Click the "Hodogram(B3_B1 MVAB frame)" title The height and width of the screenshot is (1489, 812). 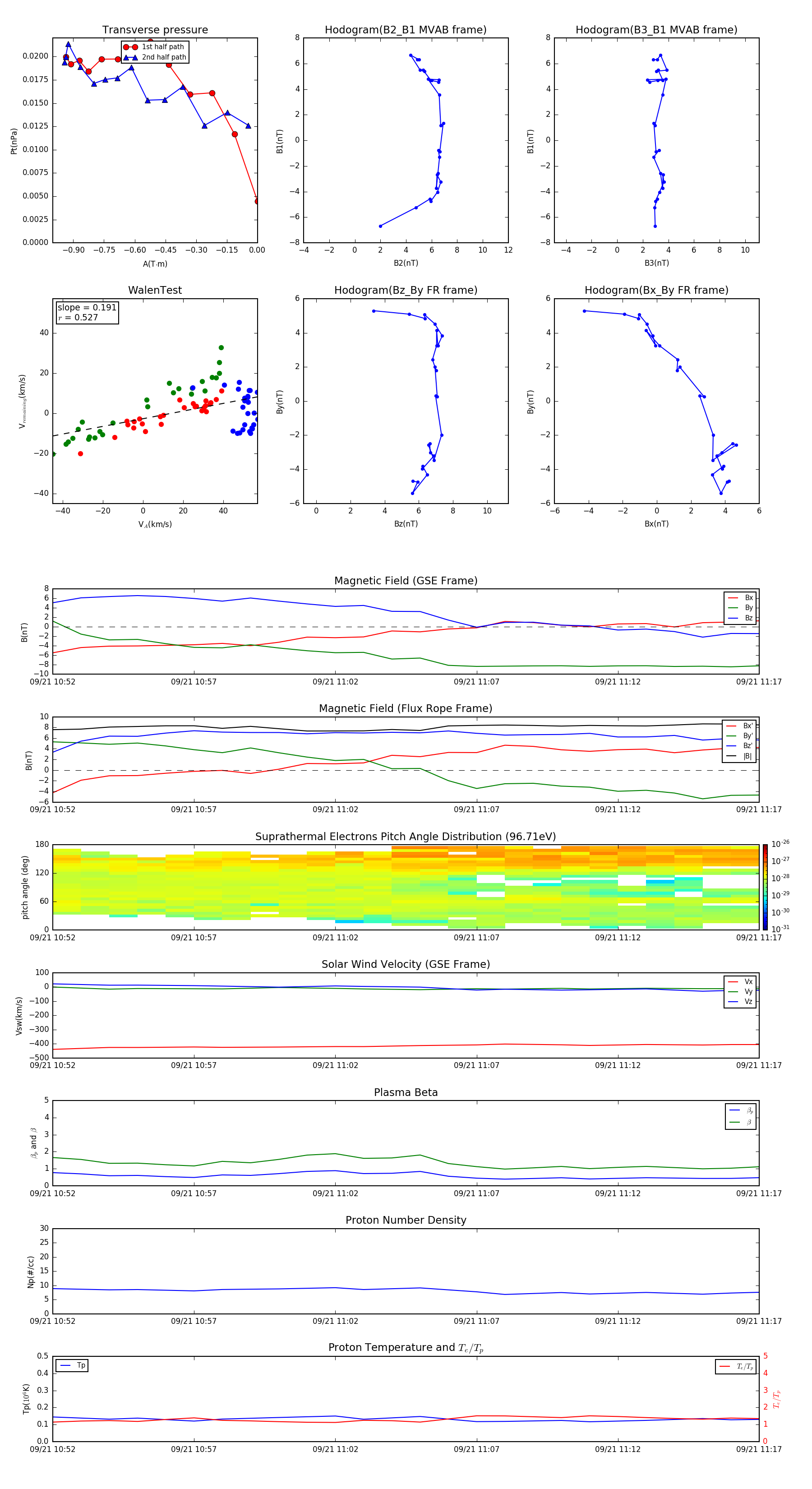(x=656, y=30)
